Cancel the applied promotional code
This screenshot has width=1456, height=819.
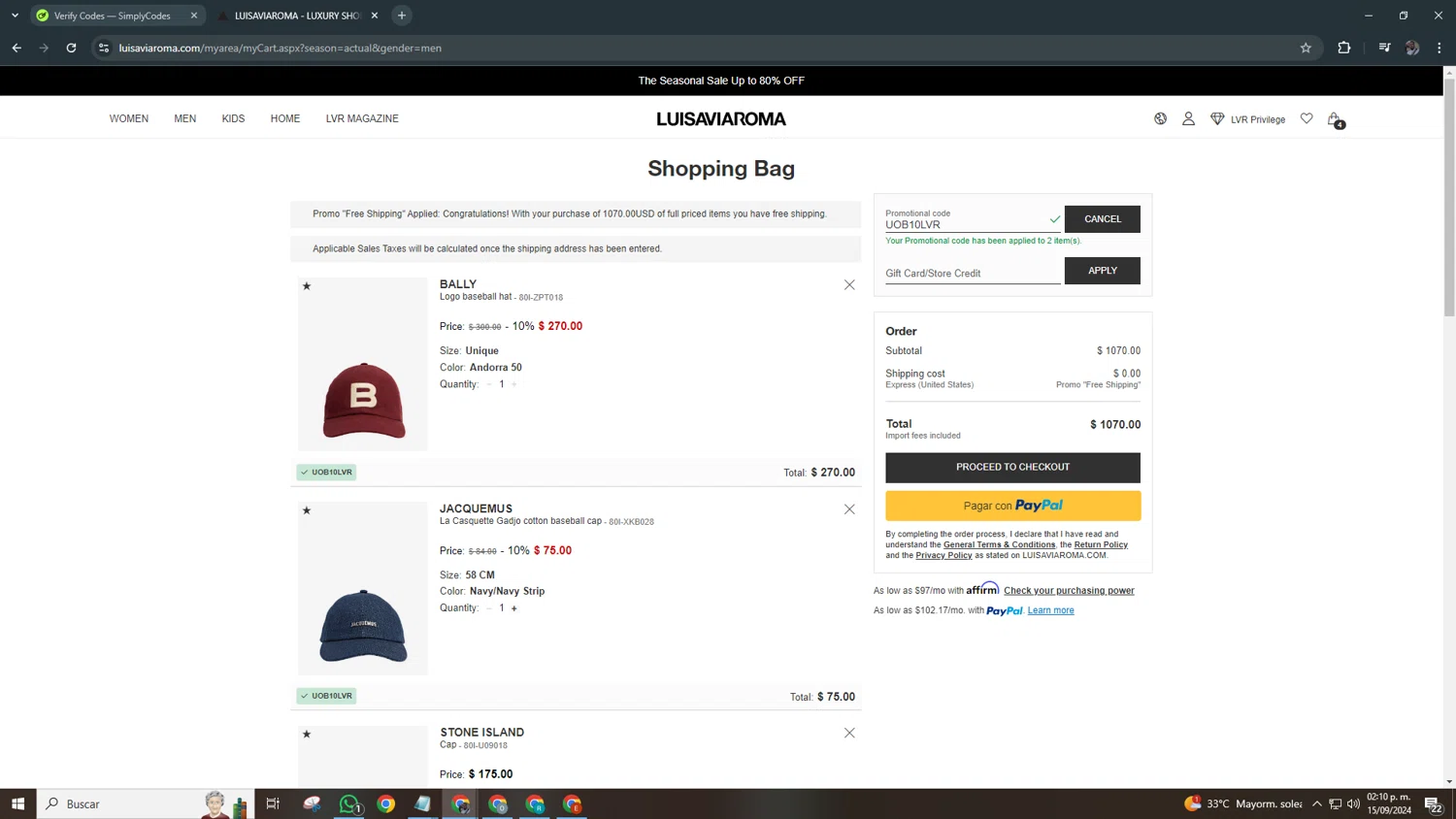pos(1103,219)
